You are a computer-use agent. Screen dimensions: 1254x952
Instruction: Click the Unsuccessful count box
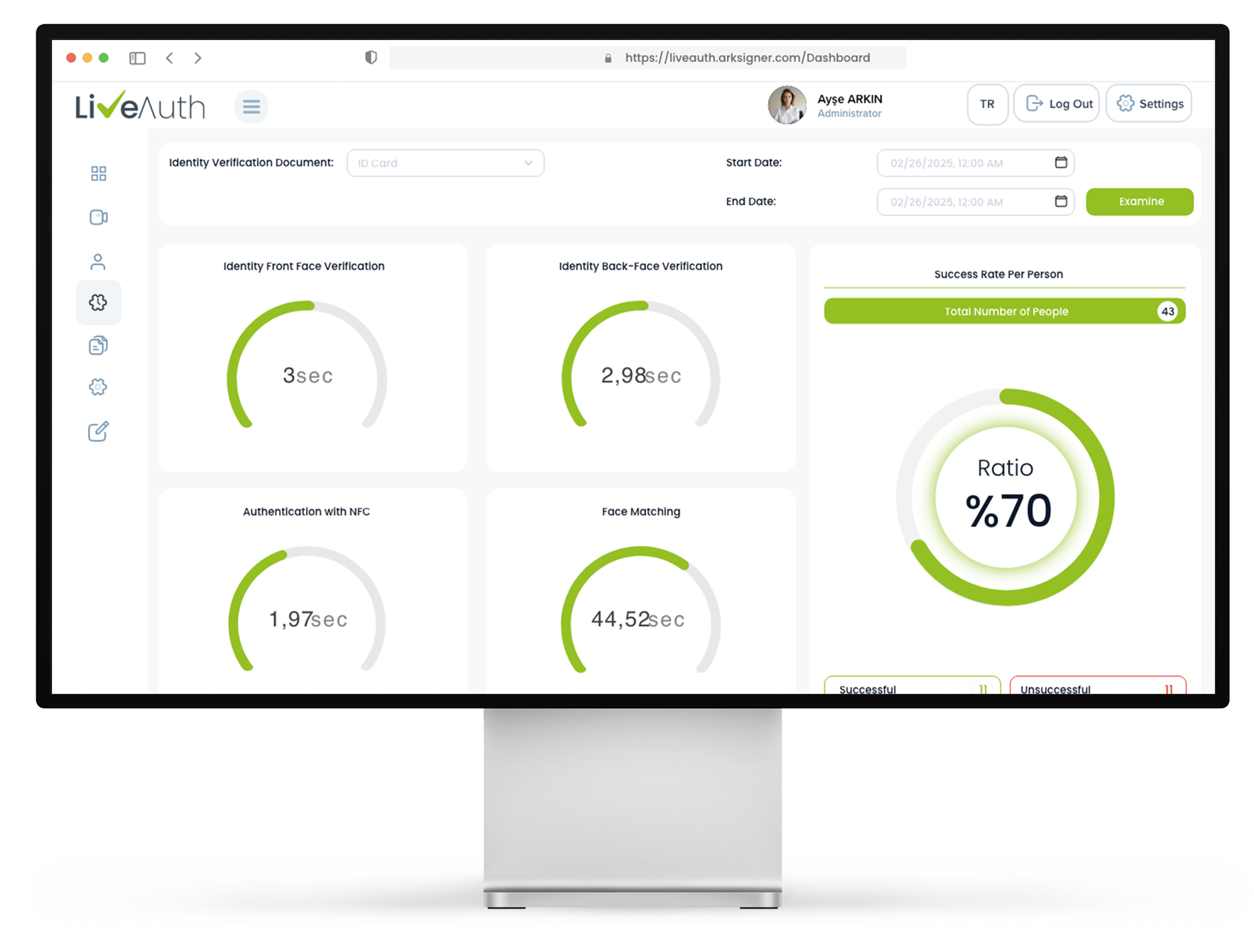click(x=1098, y=685)
